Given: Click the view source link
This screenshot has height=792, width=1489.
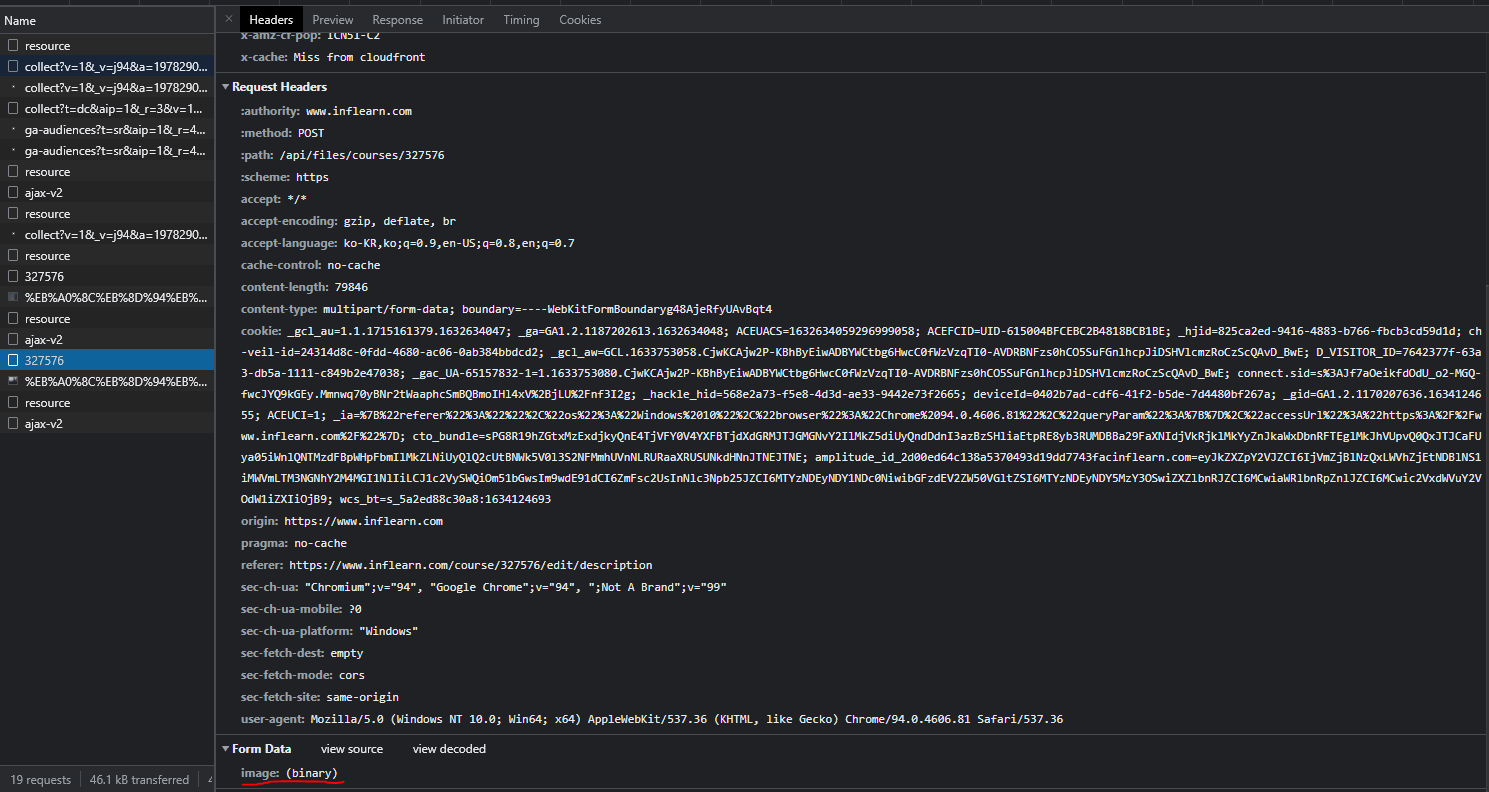Looking at the screenshot, I should tap(351, 749).
